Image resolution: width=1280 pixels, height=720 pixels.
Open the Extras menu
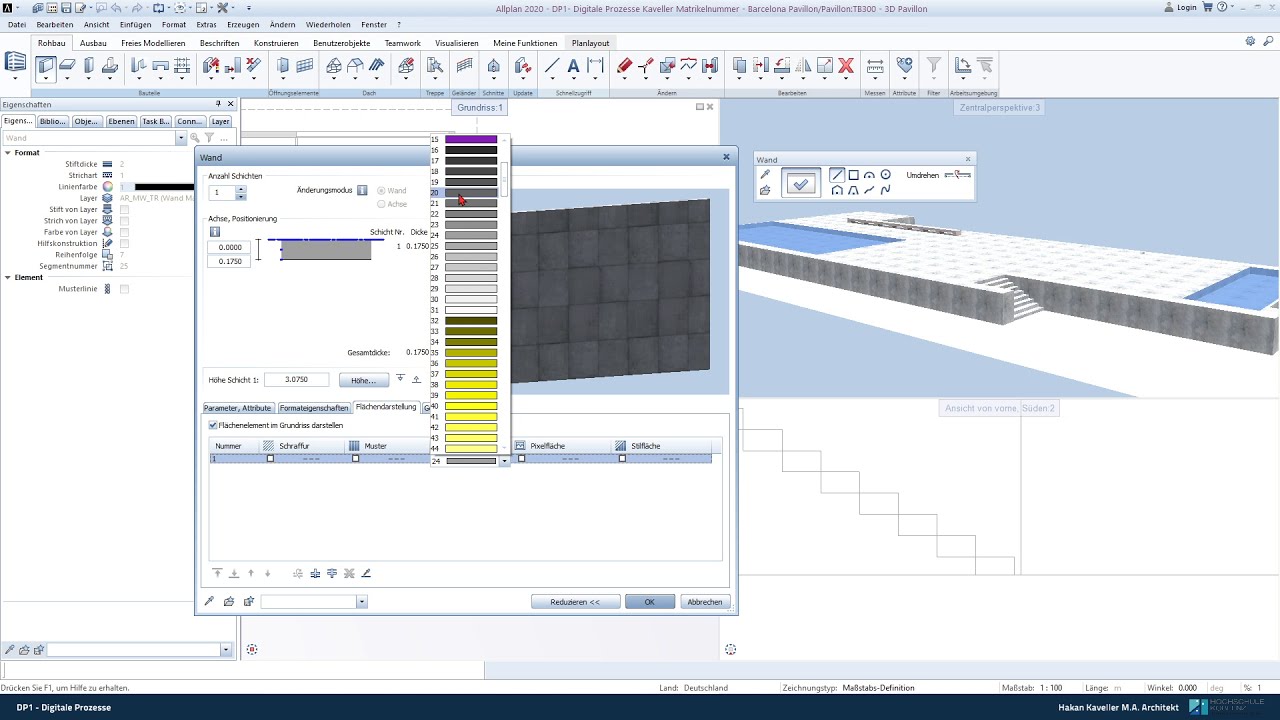(206, 24)
